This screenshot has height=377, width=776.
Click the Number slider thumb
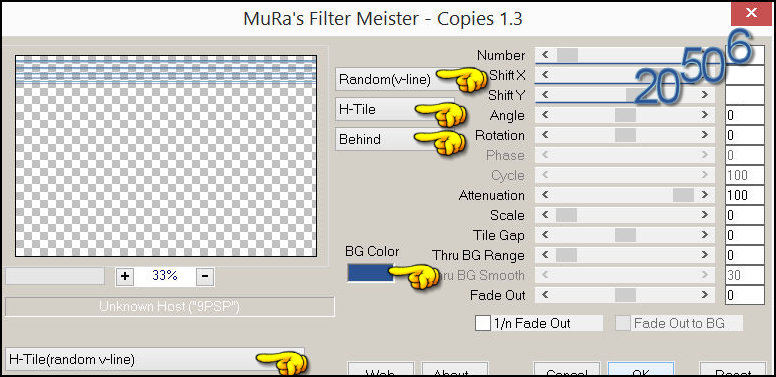pos(567,55)
